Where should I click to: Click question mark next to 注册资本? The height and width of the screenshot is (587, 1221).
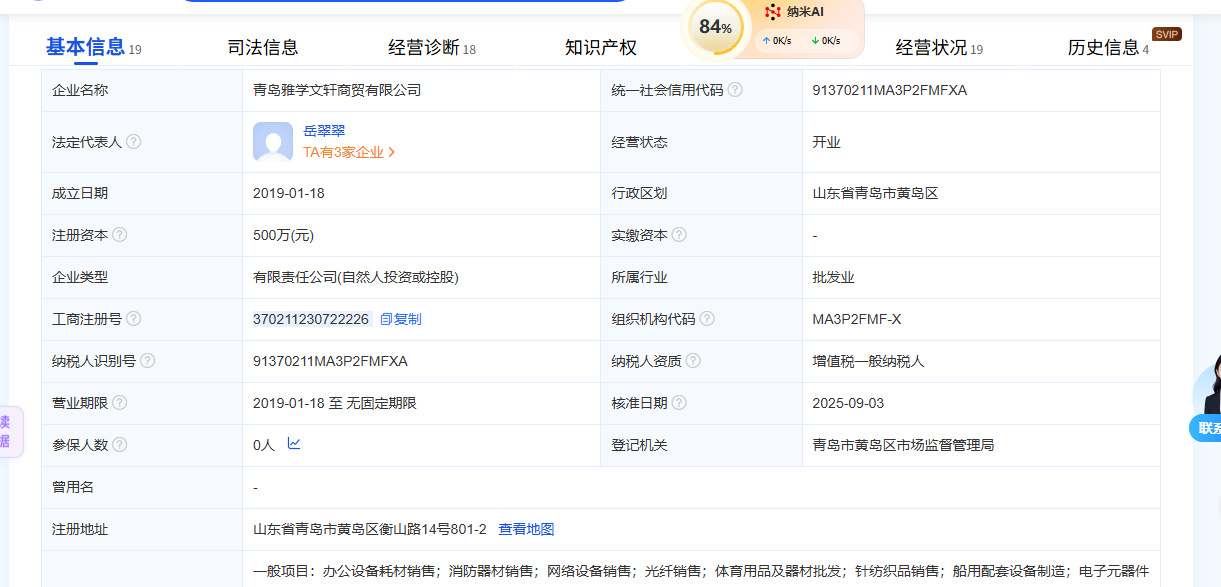pos(120,235)
